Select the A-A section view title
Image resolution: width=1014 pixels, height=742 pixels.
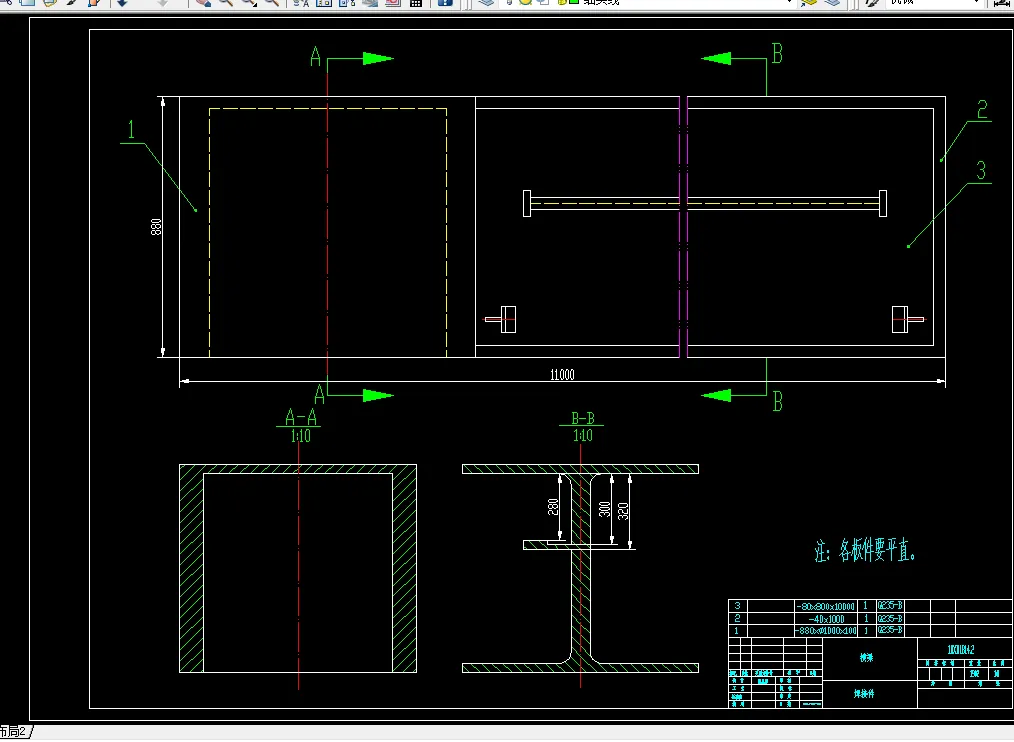301,417
